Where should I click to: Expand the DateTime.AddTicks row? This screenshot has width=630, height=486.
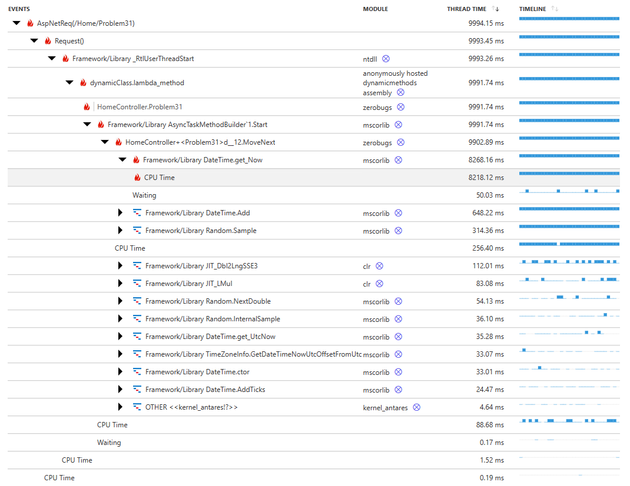[120, 389]
